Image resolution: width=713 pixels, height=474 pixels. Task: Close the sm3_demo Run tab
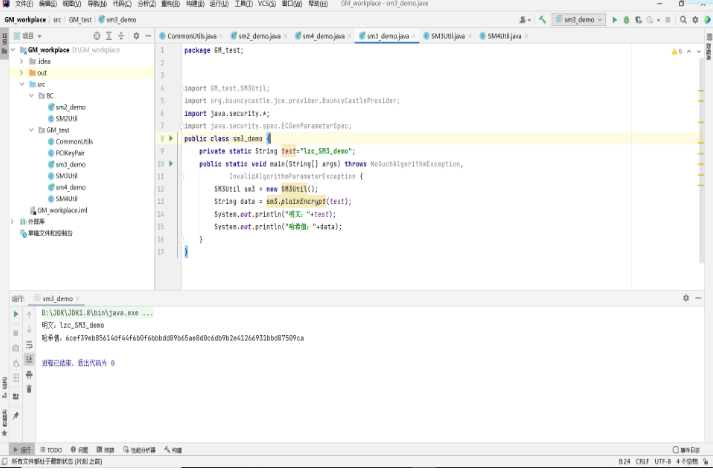78,299
